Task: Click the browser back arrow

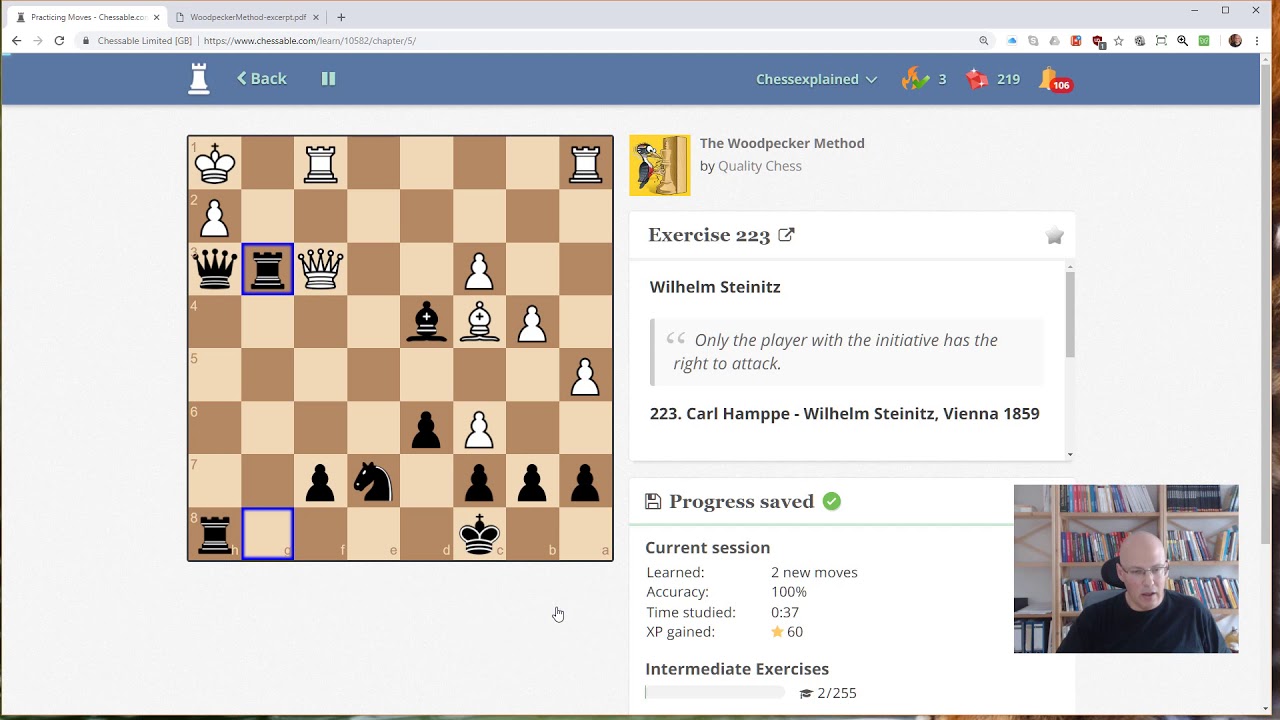Action: [16, 41]
